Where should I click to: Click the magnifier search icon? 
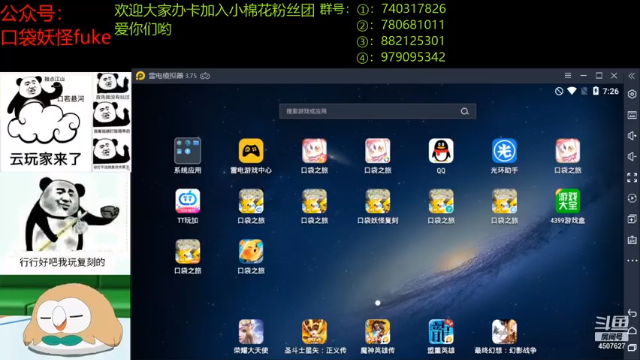coord(464,111)
